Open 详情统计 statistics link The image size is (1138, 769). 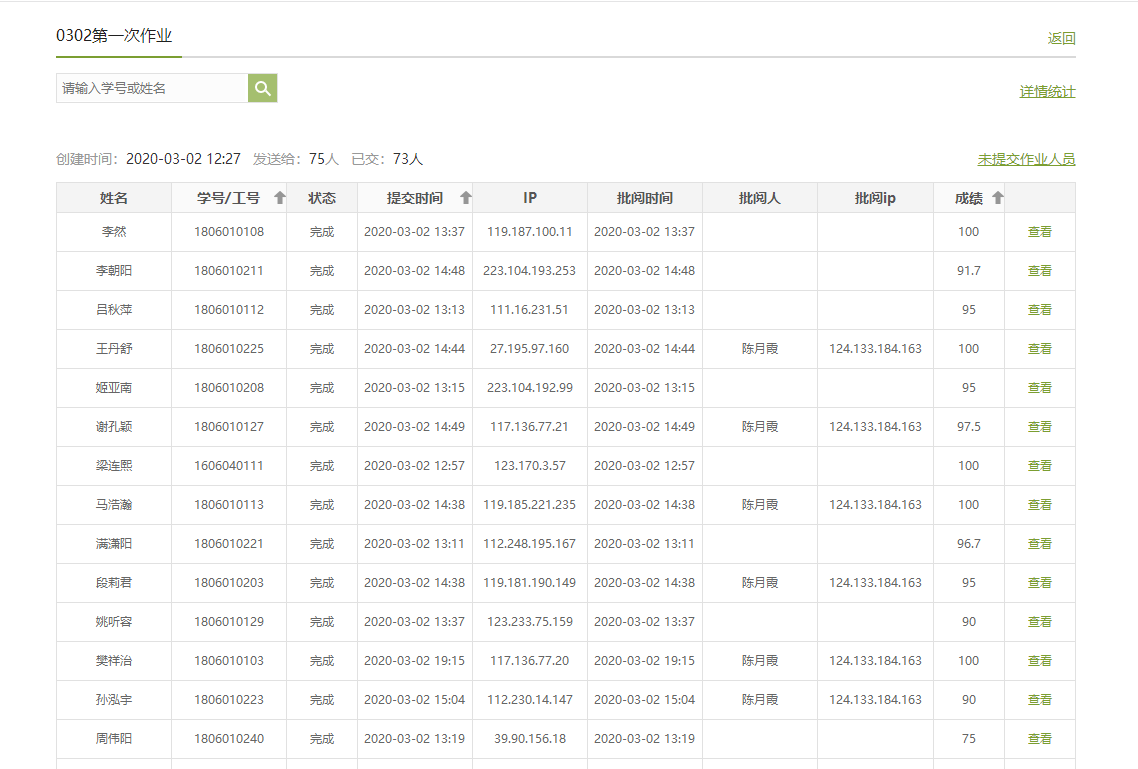[1047, 92]
